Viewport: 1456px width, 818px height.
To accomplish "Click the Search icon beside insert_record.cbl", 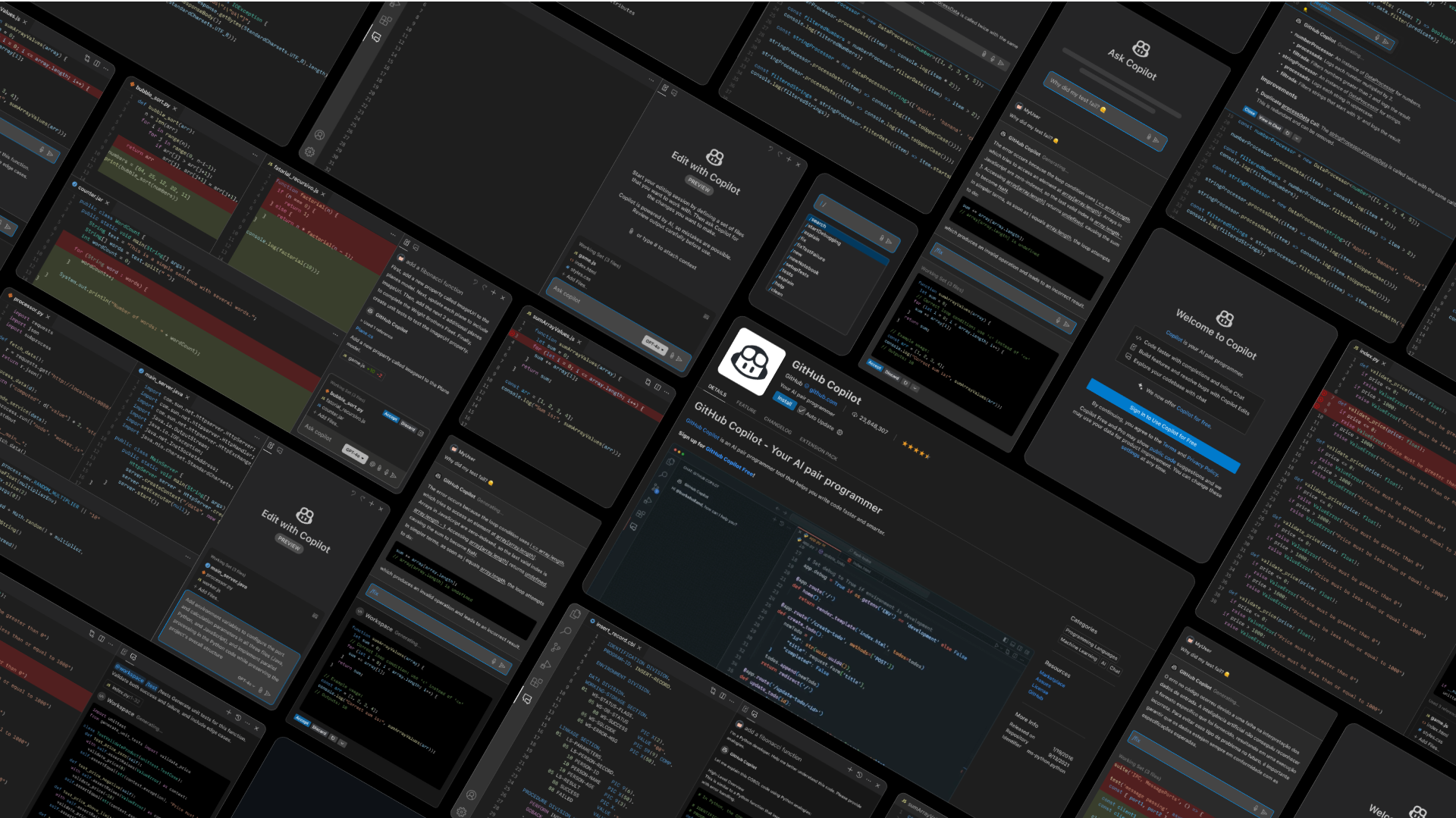I will click(566, 631).
